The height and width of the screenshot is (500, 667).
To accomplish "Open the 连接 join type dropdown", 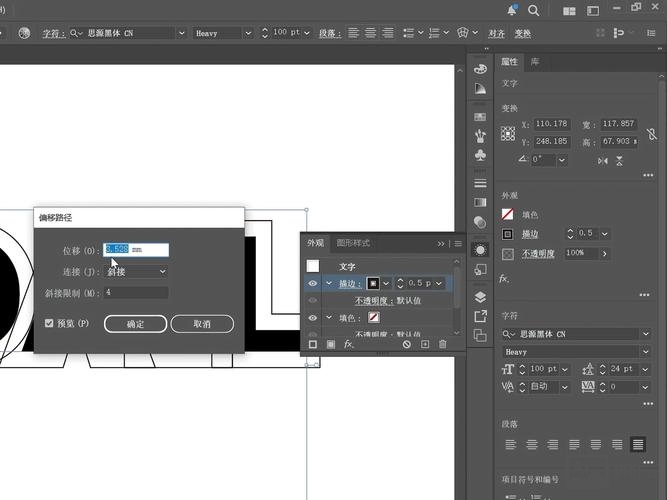I will 136,271.
